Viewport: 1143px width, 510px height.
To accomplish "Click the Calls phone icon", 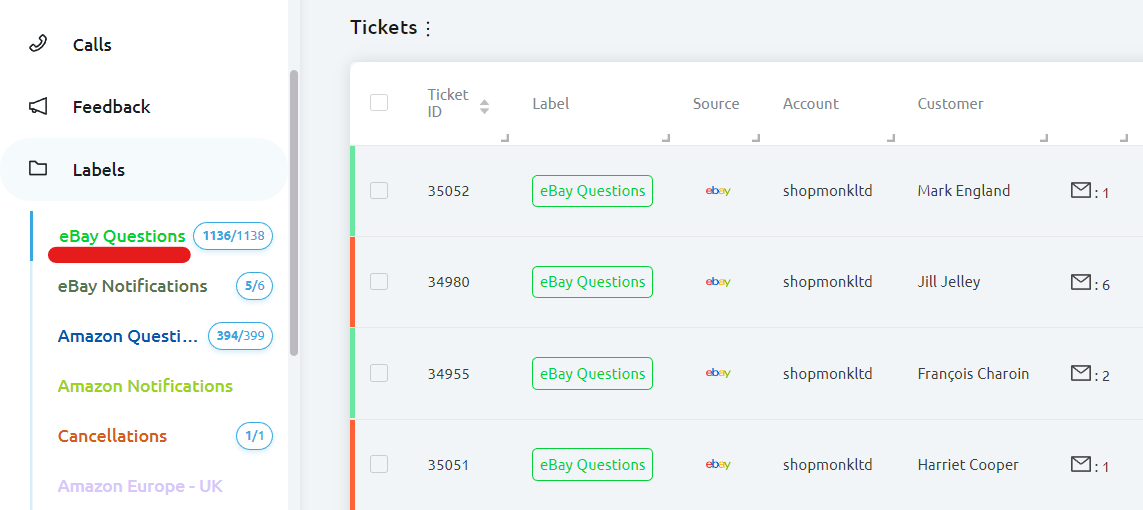I will point(38,44).
